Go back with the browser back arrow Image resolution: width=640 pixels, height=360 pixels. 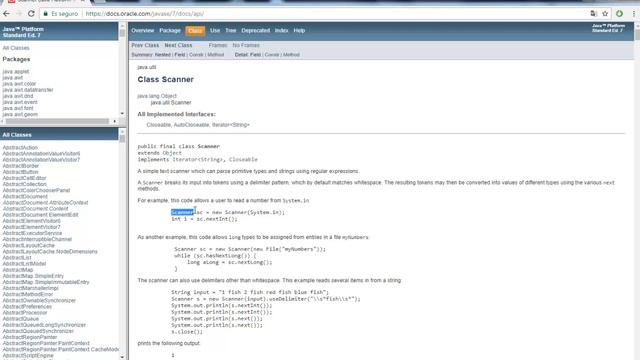tap(6, 13)
